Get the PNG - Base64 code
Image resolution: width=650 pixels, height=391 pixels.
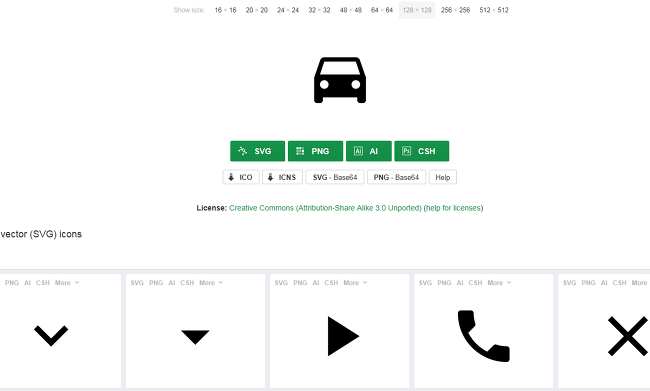(396, 177)
